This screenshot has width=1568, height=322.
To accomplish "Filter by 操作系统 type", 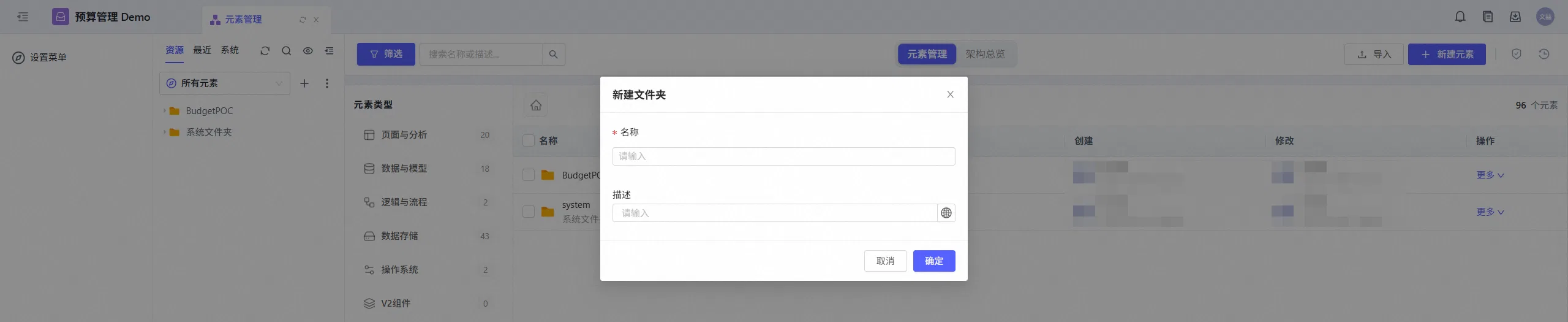I will (427, 270).
